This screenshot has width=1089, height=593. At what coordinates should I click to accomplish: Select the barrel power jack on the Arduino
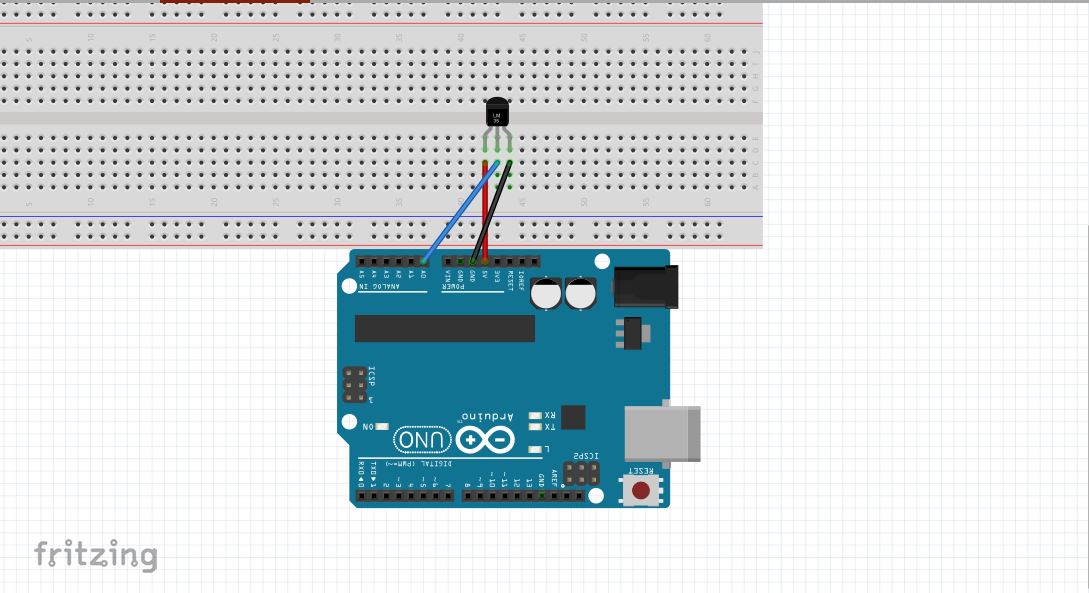pyautogui.click(x=645, y=285)
